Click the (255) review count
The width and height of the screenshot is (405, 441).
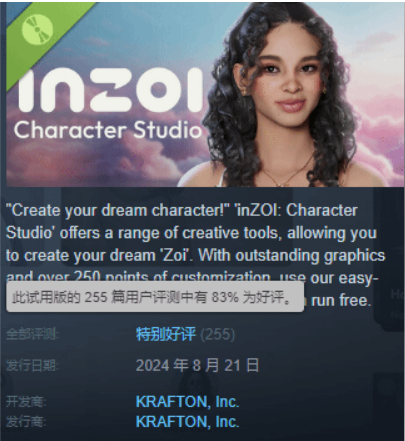tap(218, 334)
